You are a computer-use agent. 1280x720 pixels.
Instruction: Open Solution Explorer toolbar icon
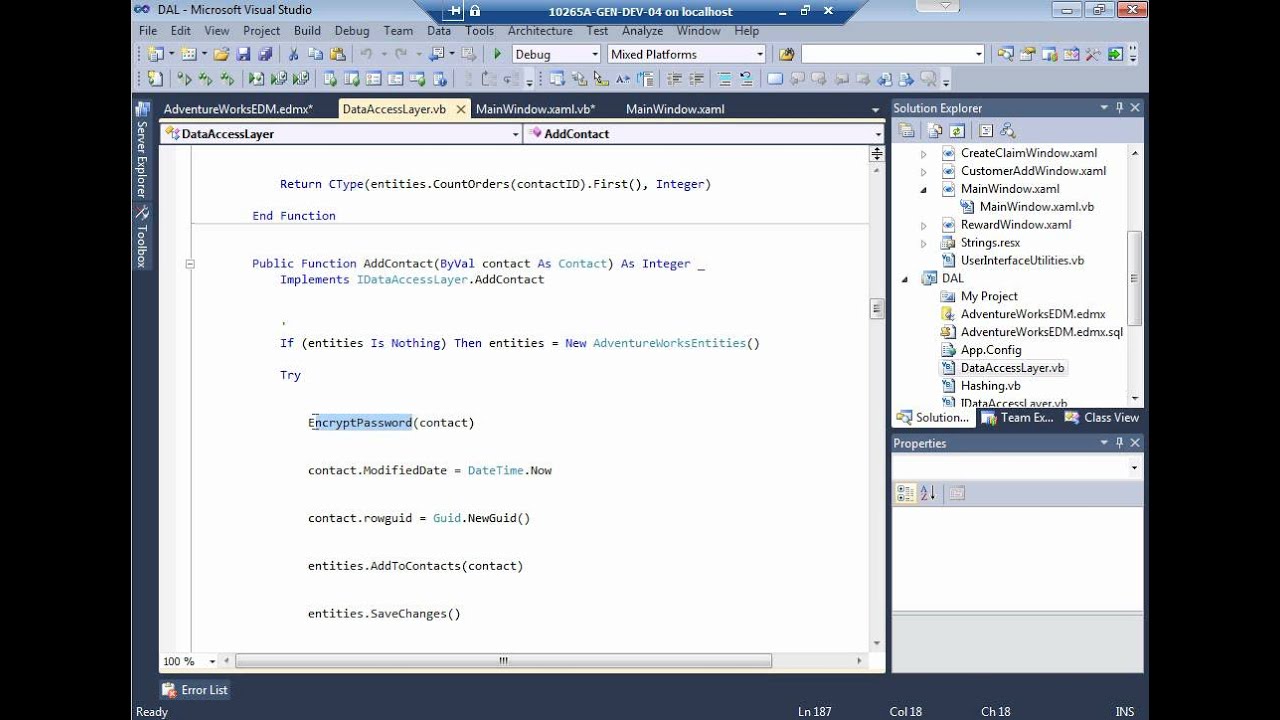click(x=1005, y=54)
